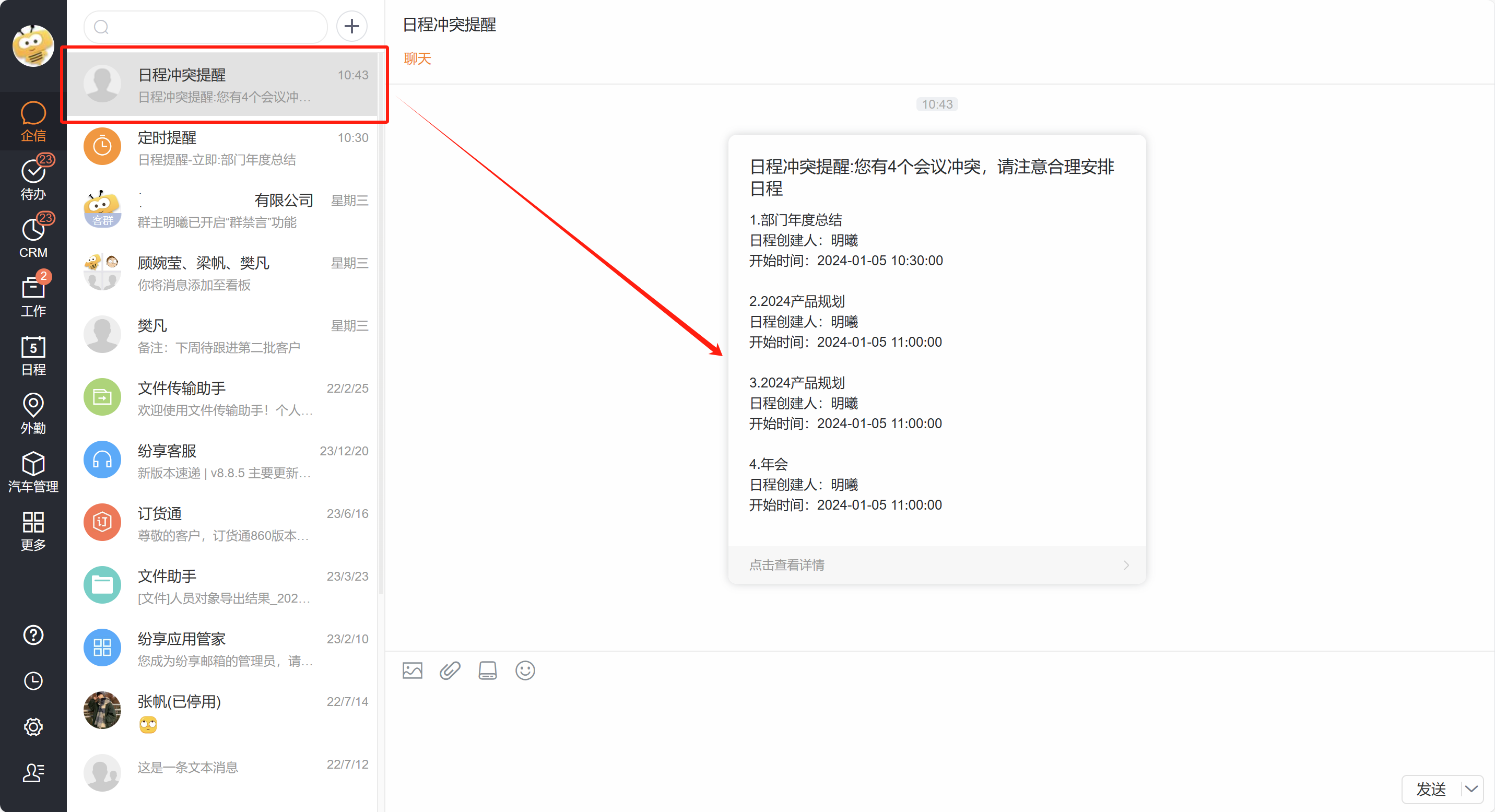The image size is (1495, 812).
Task: Click the 文件传输助手 green folder avatar
Action: coord(102,397)
